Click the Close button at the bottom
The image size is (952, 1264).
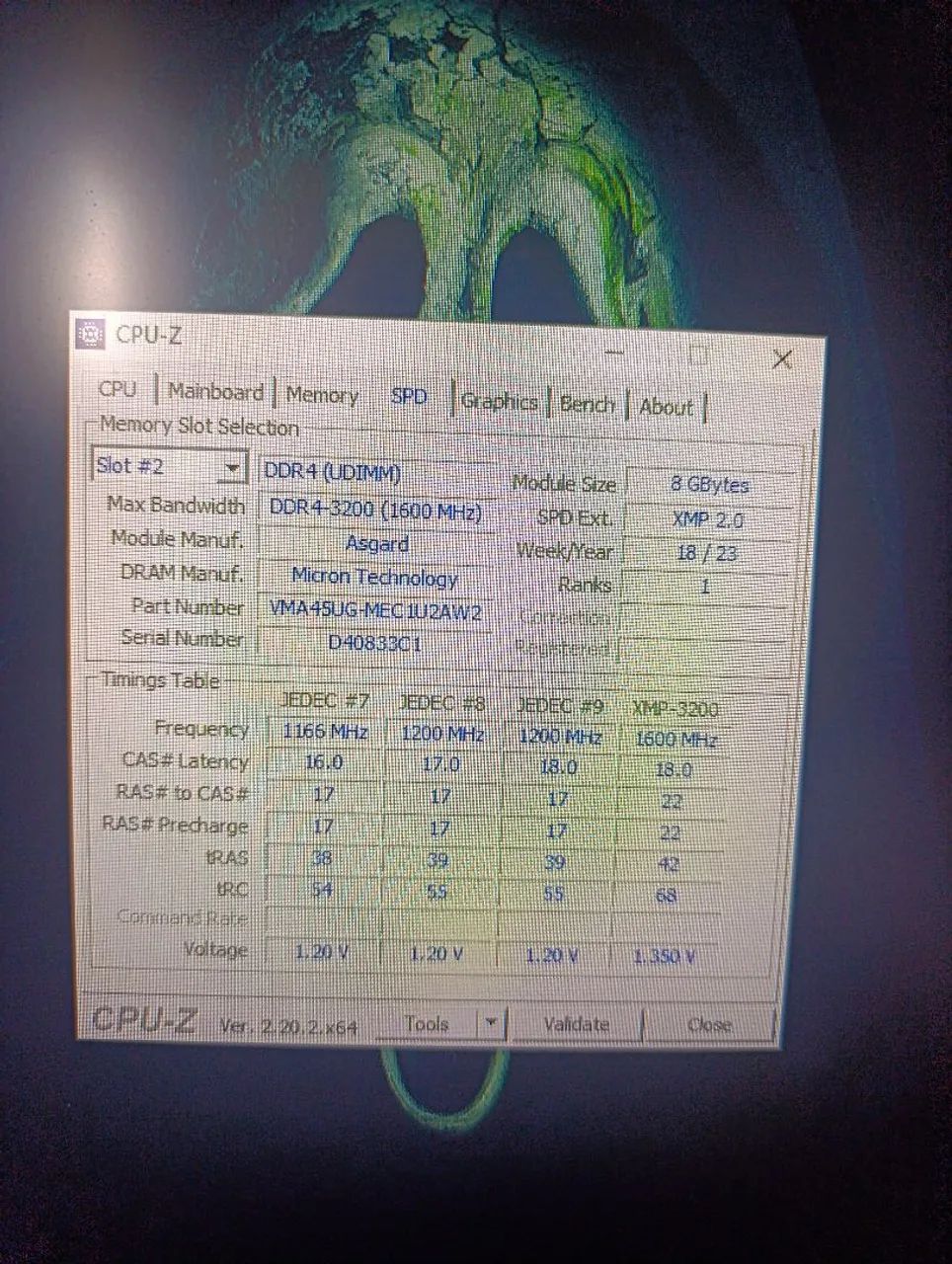[x=709, y=1025]
